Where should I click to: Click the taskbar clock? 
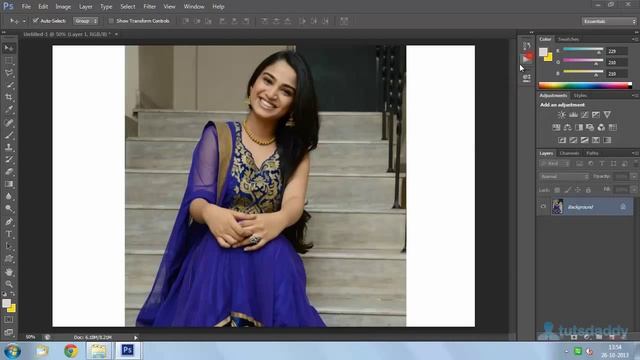tap(614, 351)
